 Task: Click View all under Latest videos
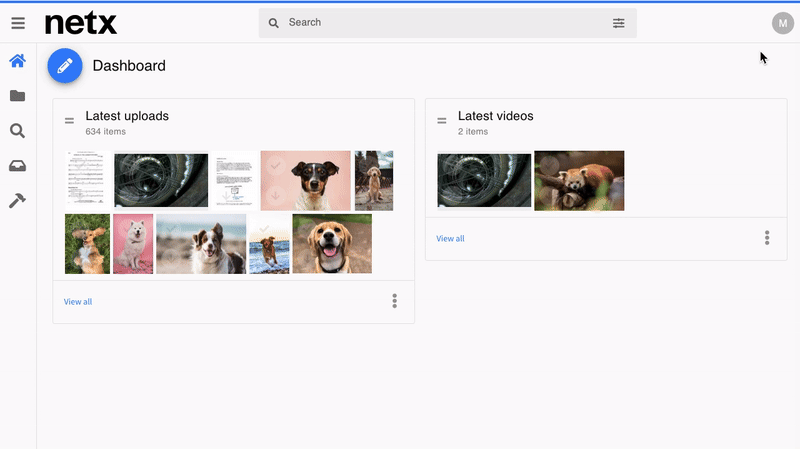click(450, 239)
